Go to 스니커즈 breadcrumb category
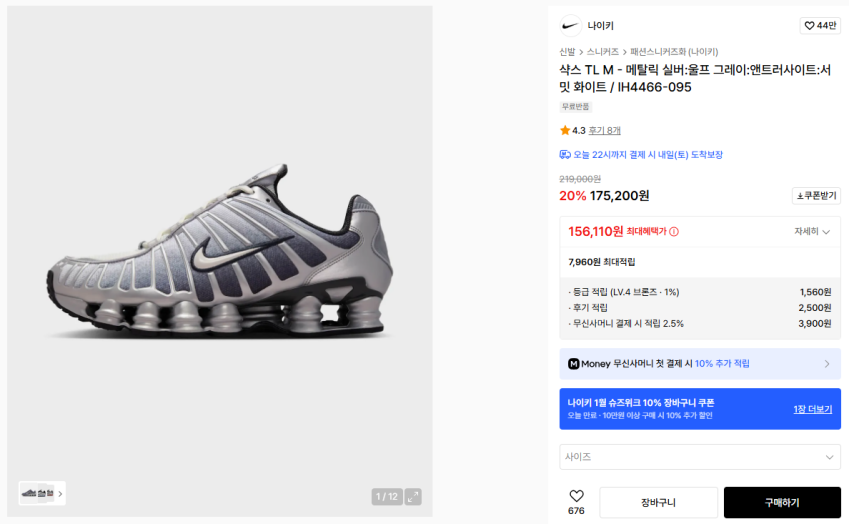This screenshot has width=849, height=524. coord(602,52)
